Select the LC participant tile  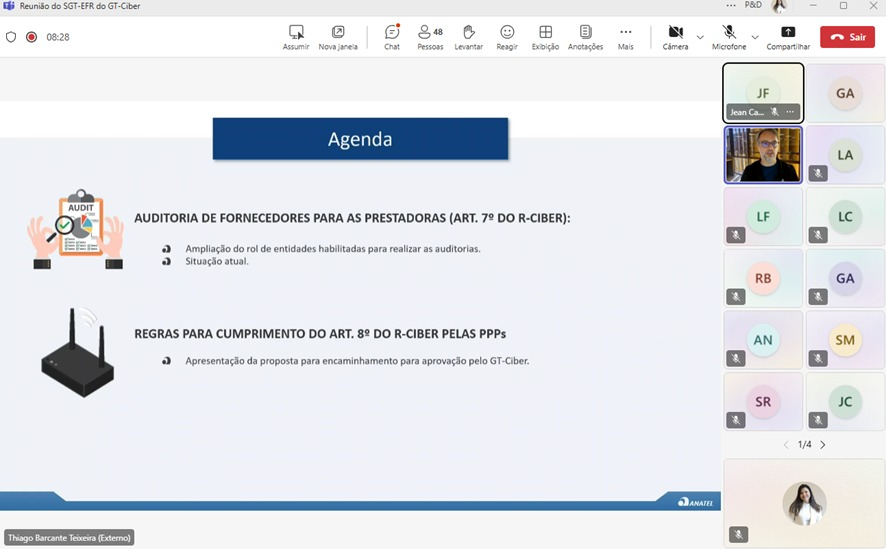[845, 216]
